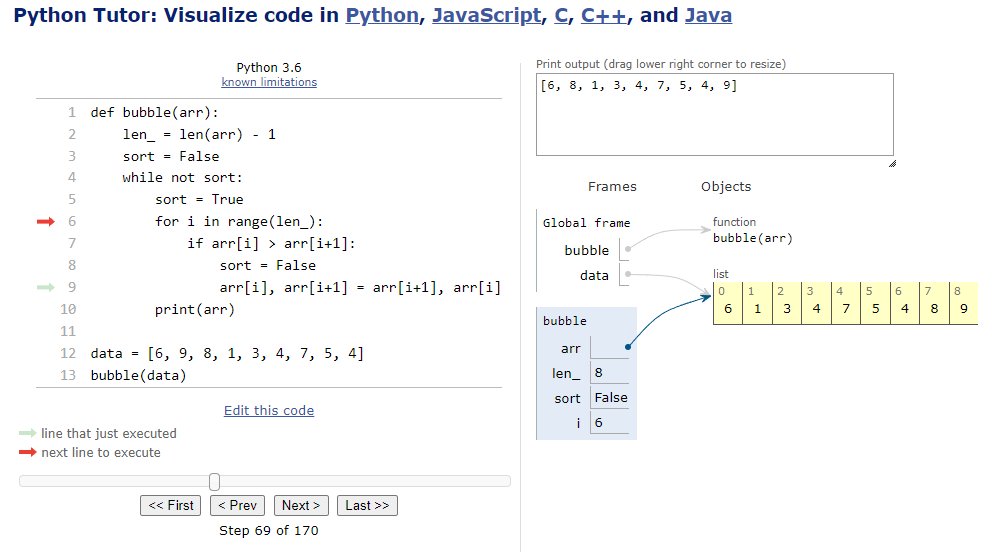This screenshot has height=552, width=992.
Task: Click list cell index 8 with value 9
Action: [964, 303]
